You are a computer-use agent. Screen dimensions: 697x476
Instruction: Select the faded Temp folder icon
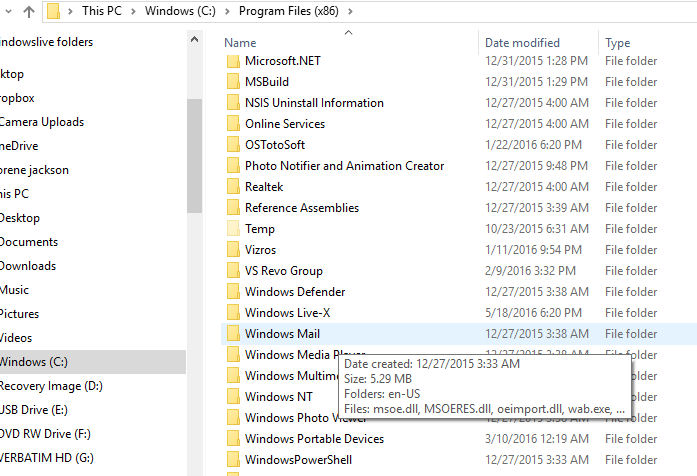[x=233, y=228]
